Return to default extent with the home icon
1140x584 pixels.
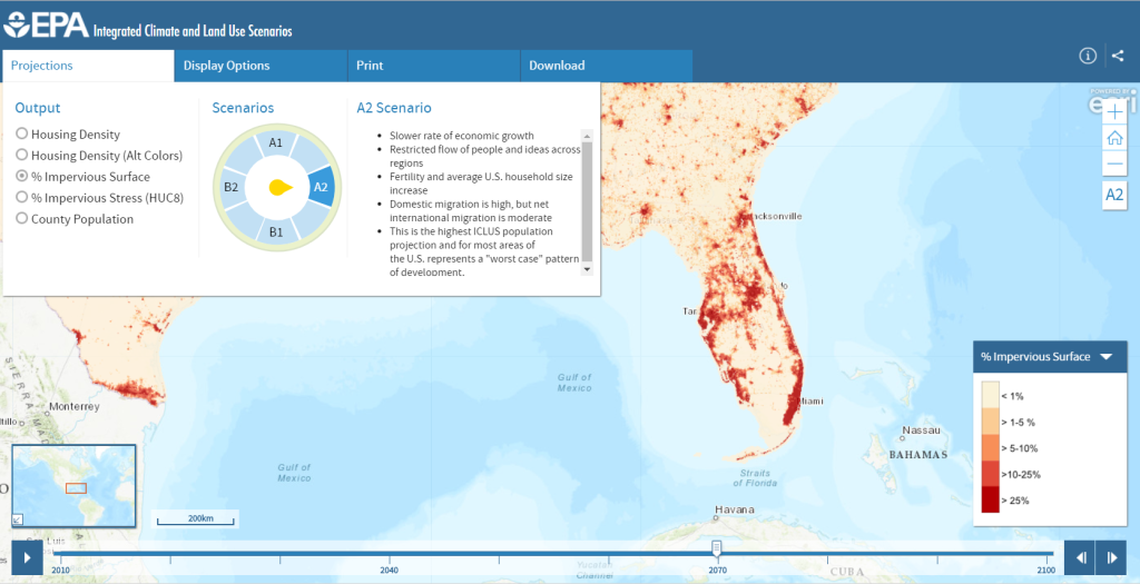tap(1114, 137)
